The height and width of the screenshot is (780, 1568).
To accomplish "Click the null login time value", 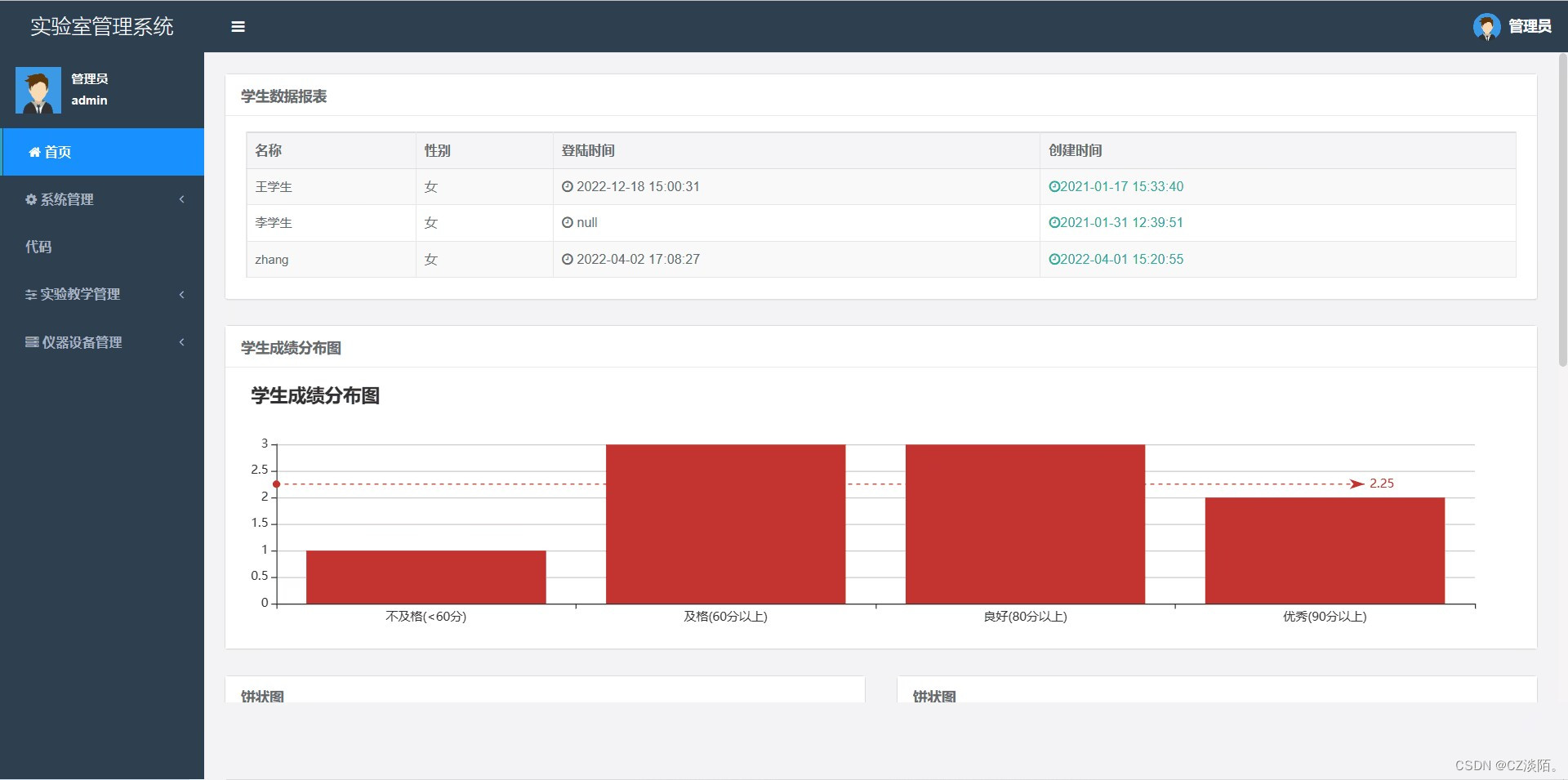I will [x=587, y=222].
